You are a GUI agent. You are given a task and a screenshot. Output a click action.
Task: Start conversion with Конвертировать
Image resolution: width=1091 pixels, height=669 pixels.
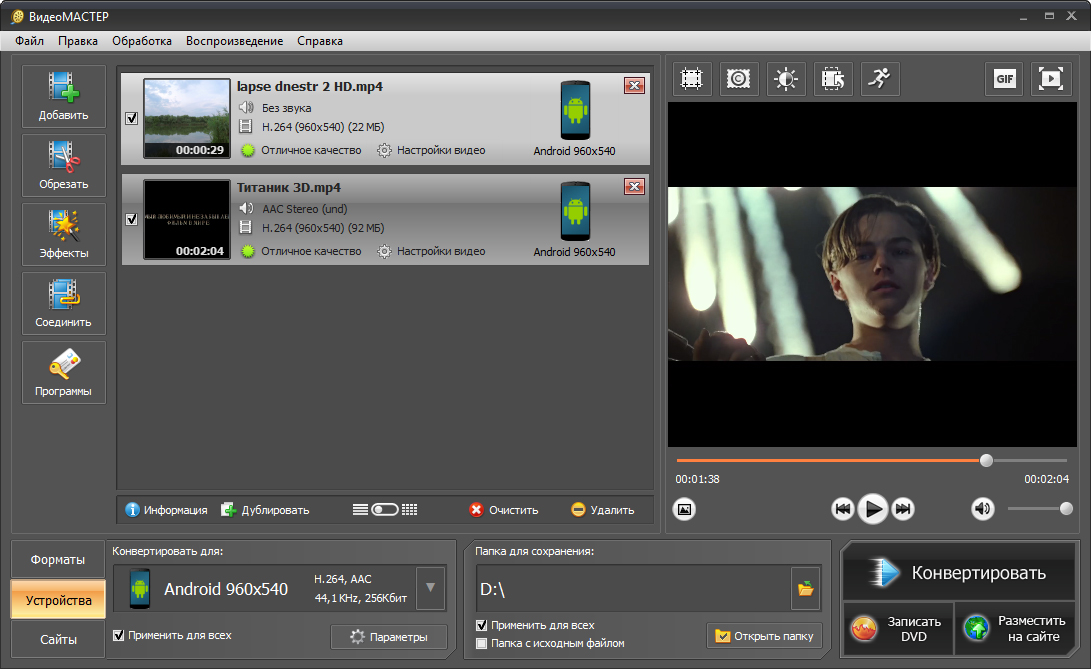pyautogui.click(x=959, y=572)
